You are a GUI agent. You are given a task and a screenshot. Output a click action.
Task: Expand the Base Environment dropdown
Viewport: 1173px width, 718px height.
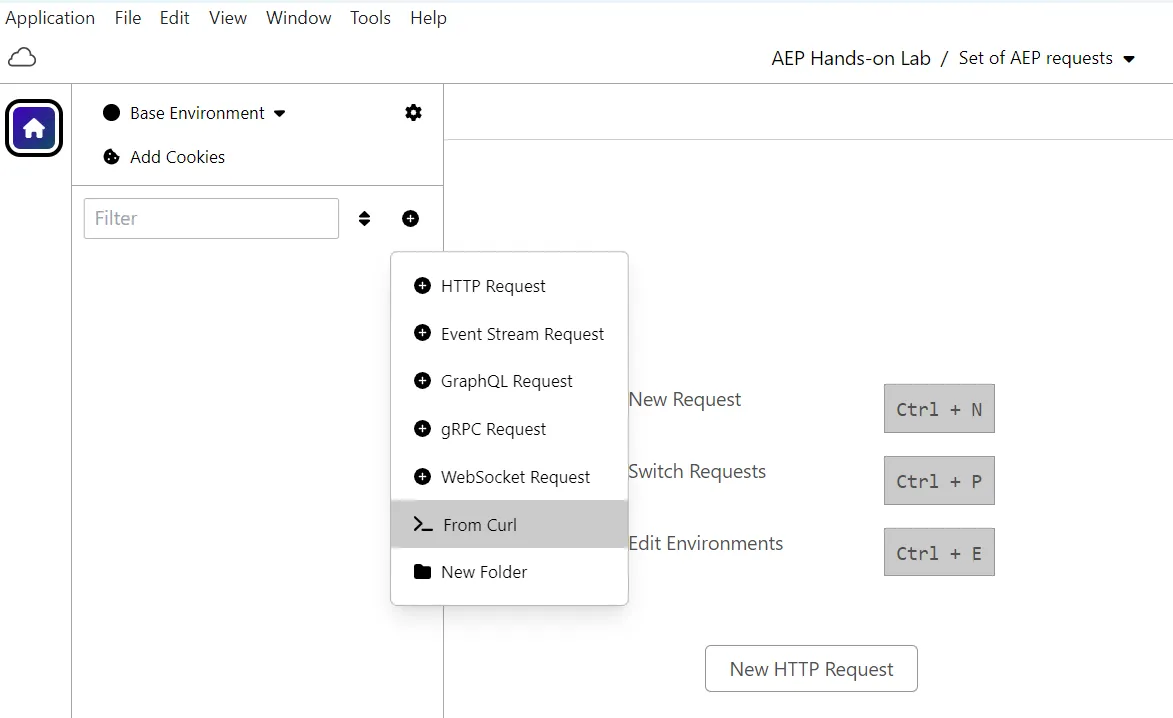click(x=195, y=113)
